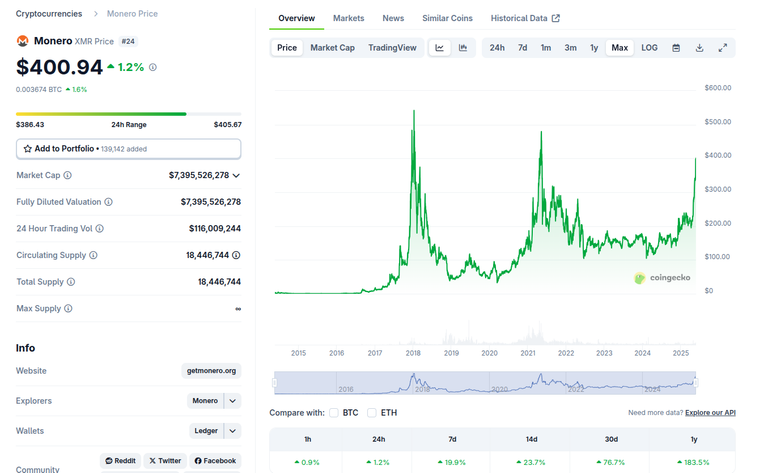Click the Market Cap info icon
Viewport: 768px width, 473px height.
(68, 175)
